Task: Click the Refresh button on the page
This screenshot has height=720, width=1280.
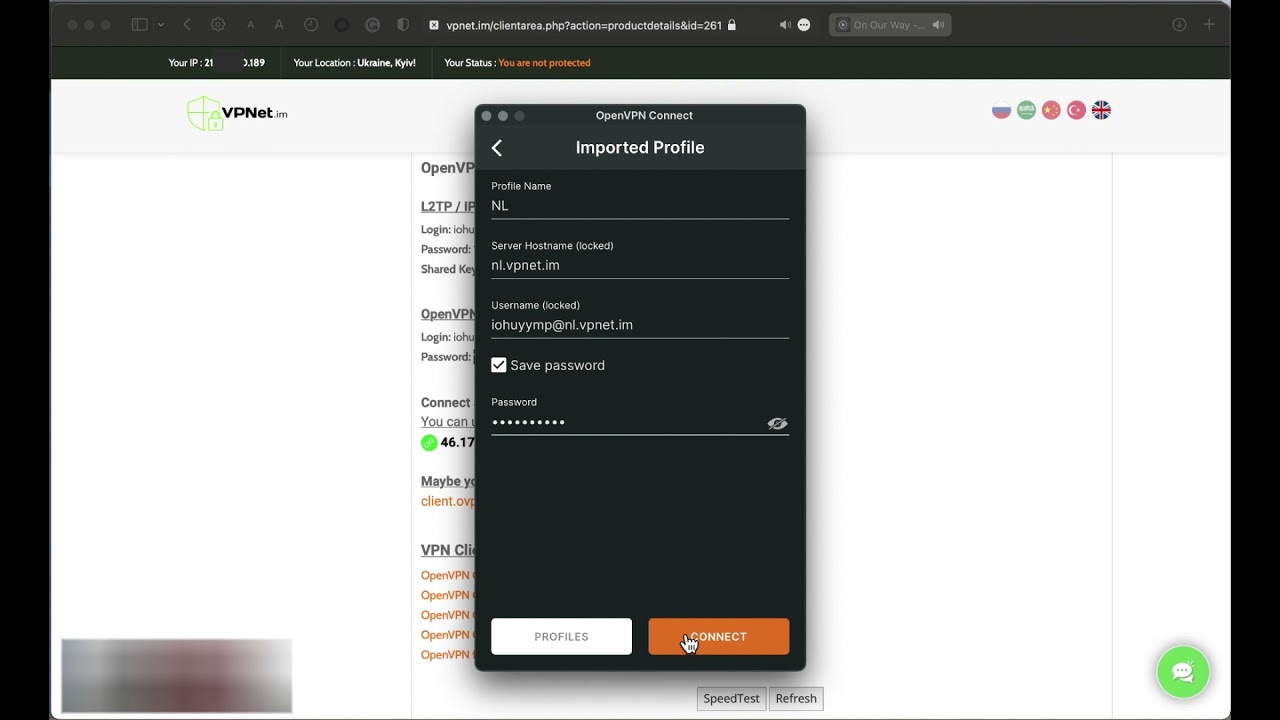Action: [x=796, y=698]
